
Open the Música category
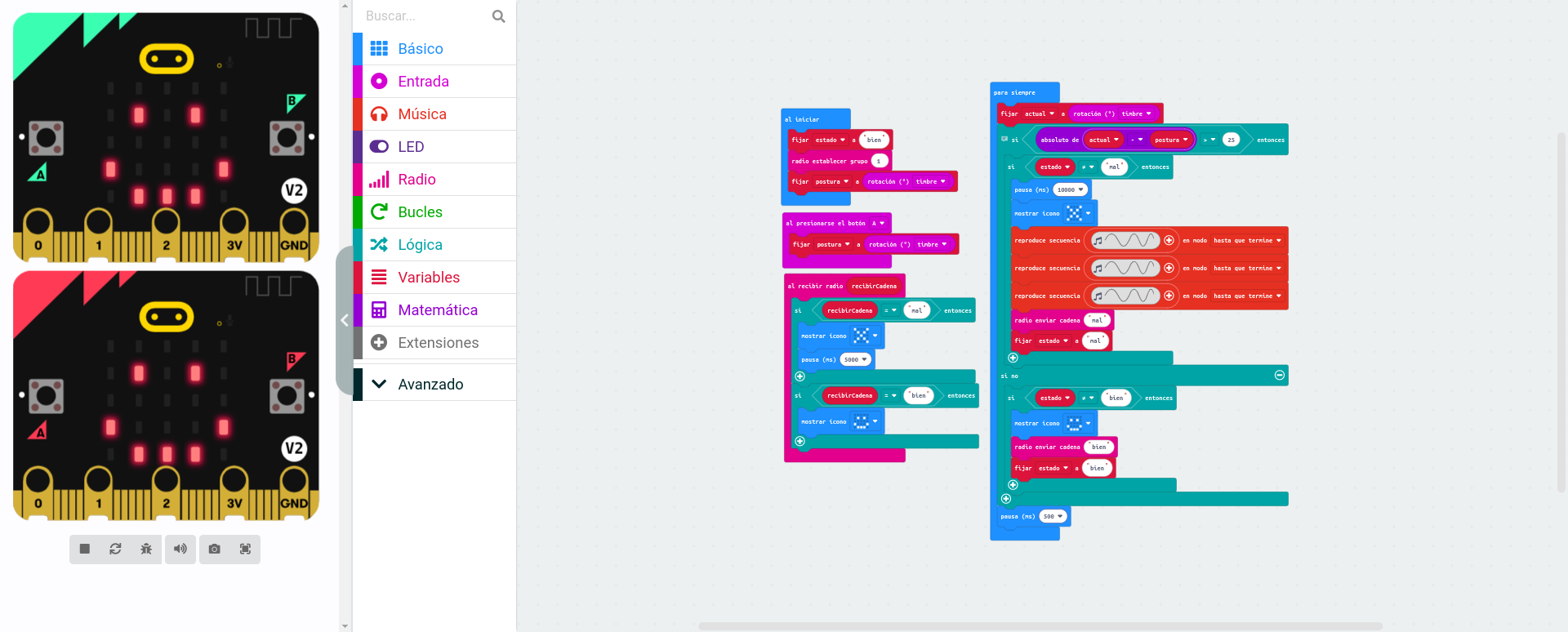(434, 114)
